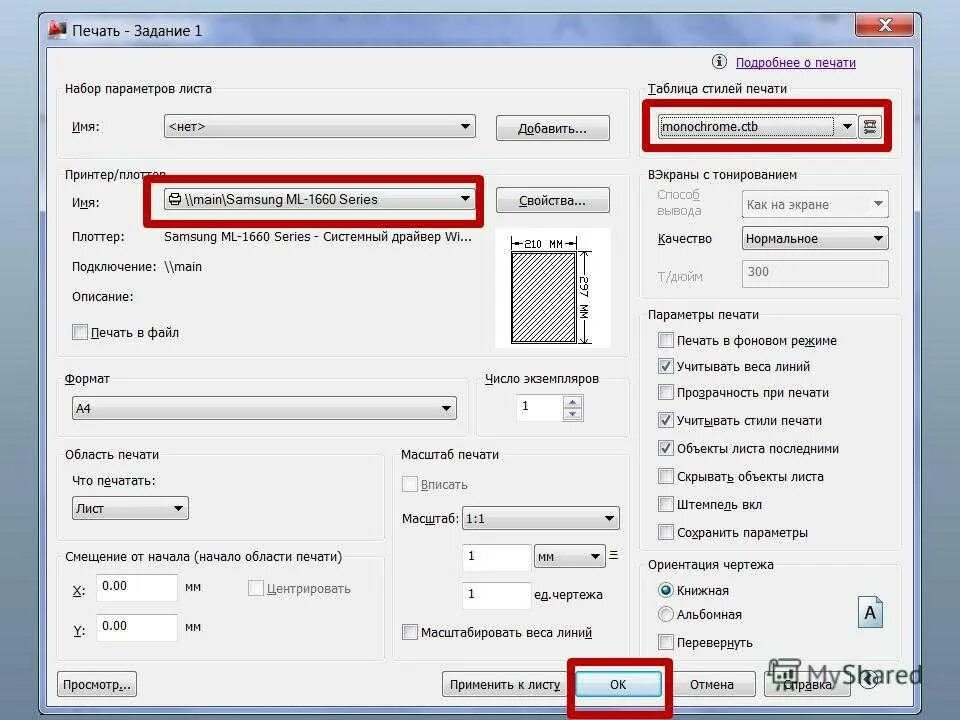This screenshot has width=960, height=720.
Task: Click the Свойства... printer button
Action: [x=552, y=200]
